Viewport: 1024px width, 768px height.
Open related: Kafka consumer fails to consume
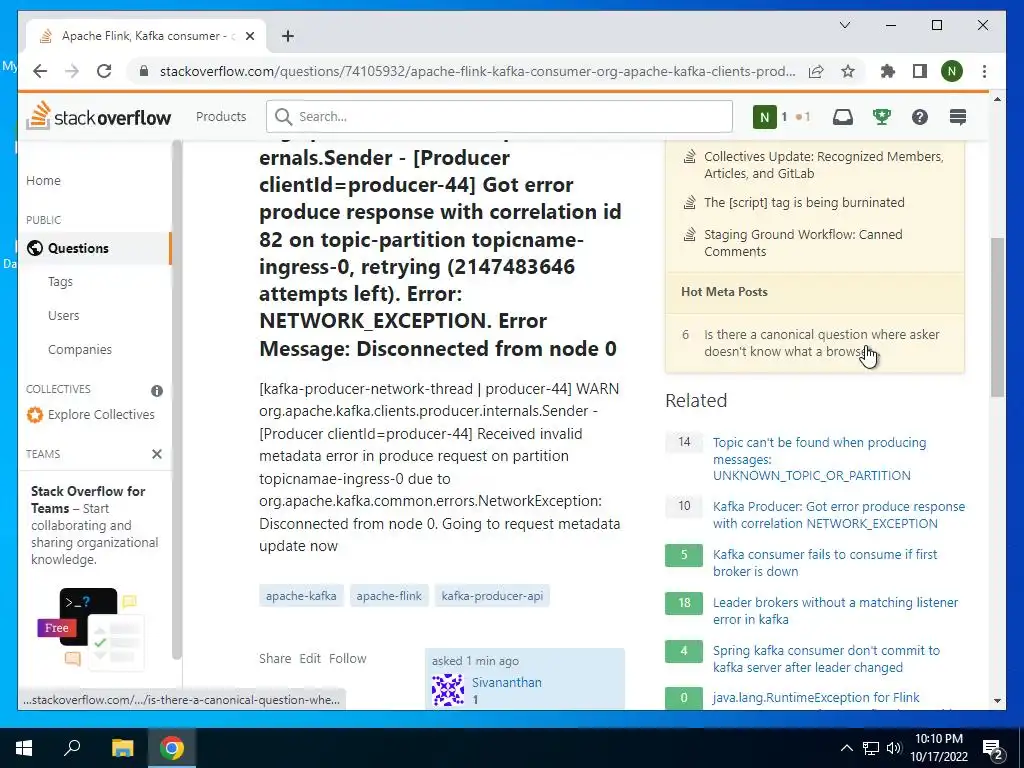[825, 562]
